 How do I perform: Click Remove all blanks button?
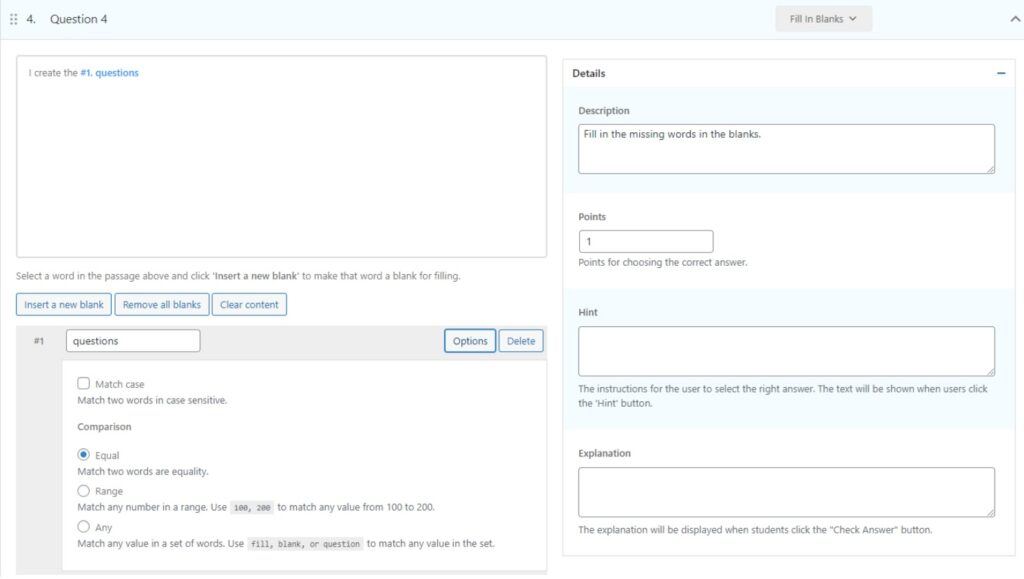coord(162,305)
